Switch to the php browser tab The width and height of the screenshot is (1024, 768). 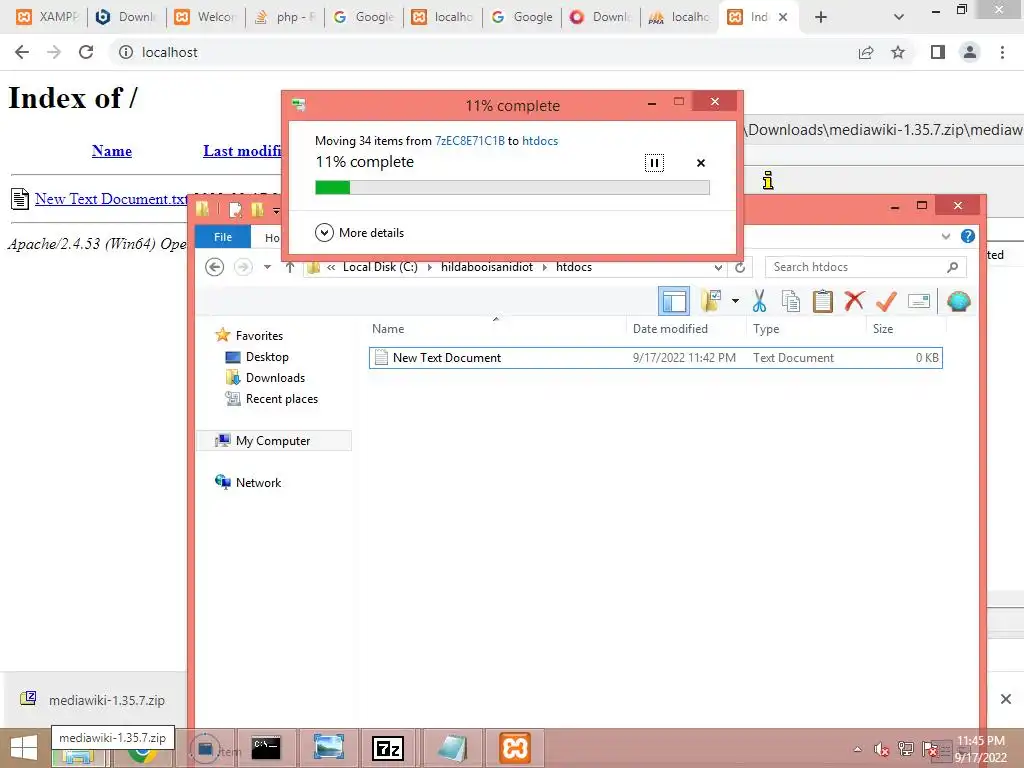(x=284, y=17)
